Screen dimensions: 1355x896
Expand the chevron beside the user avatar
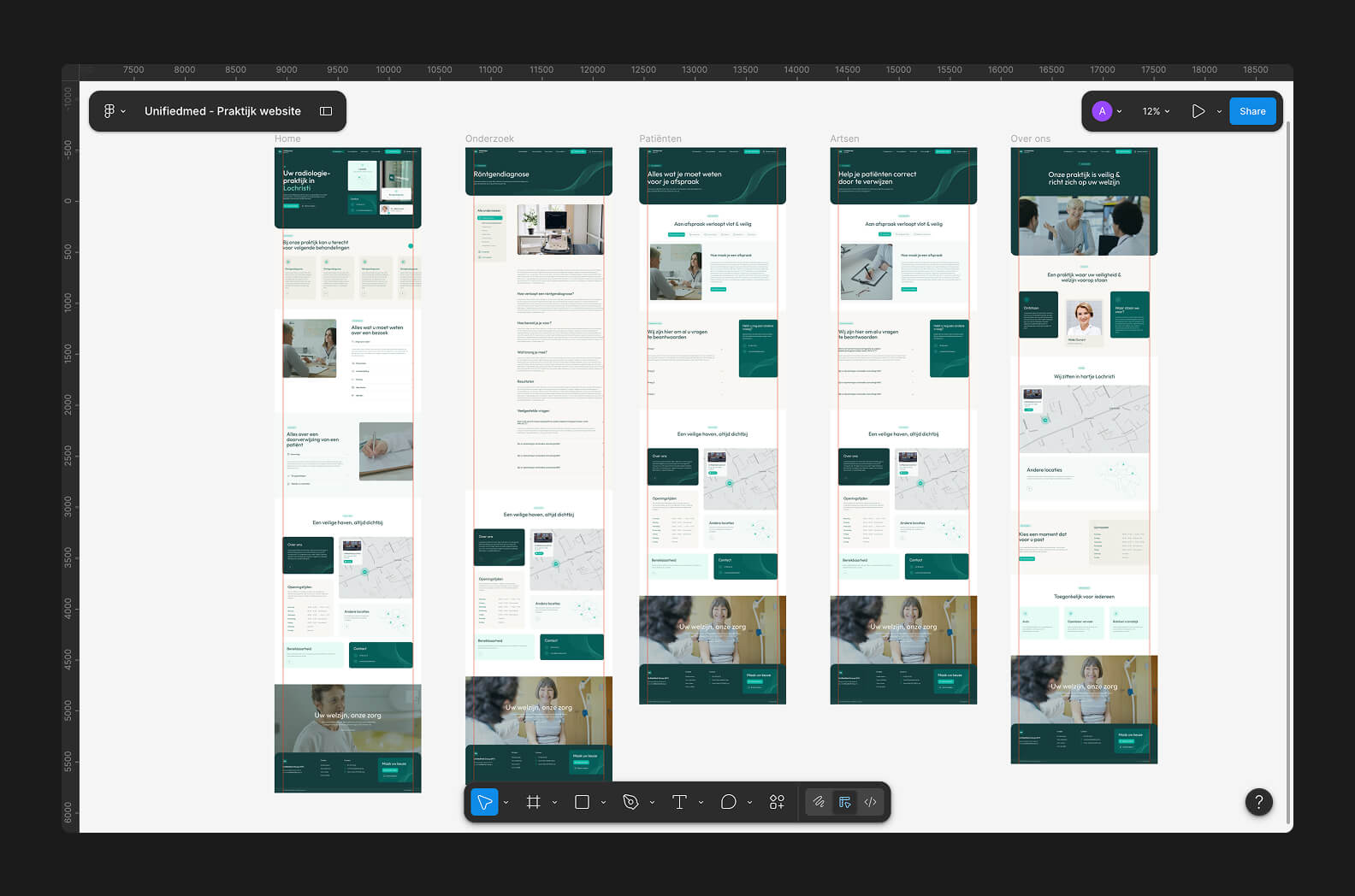(x=1119, y=111)
